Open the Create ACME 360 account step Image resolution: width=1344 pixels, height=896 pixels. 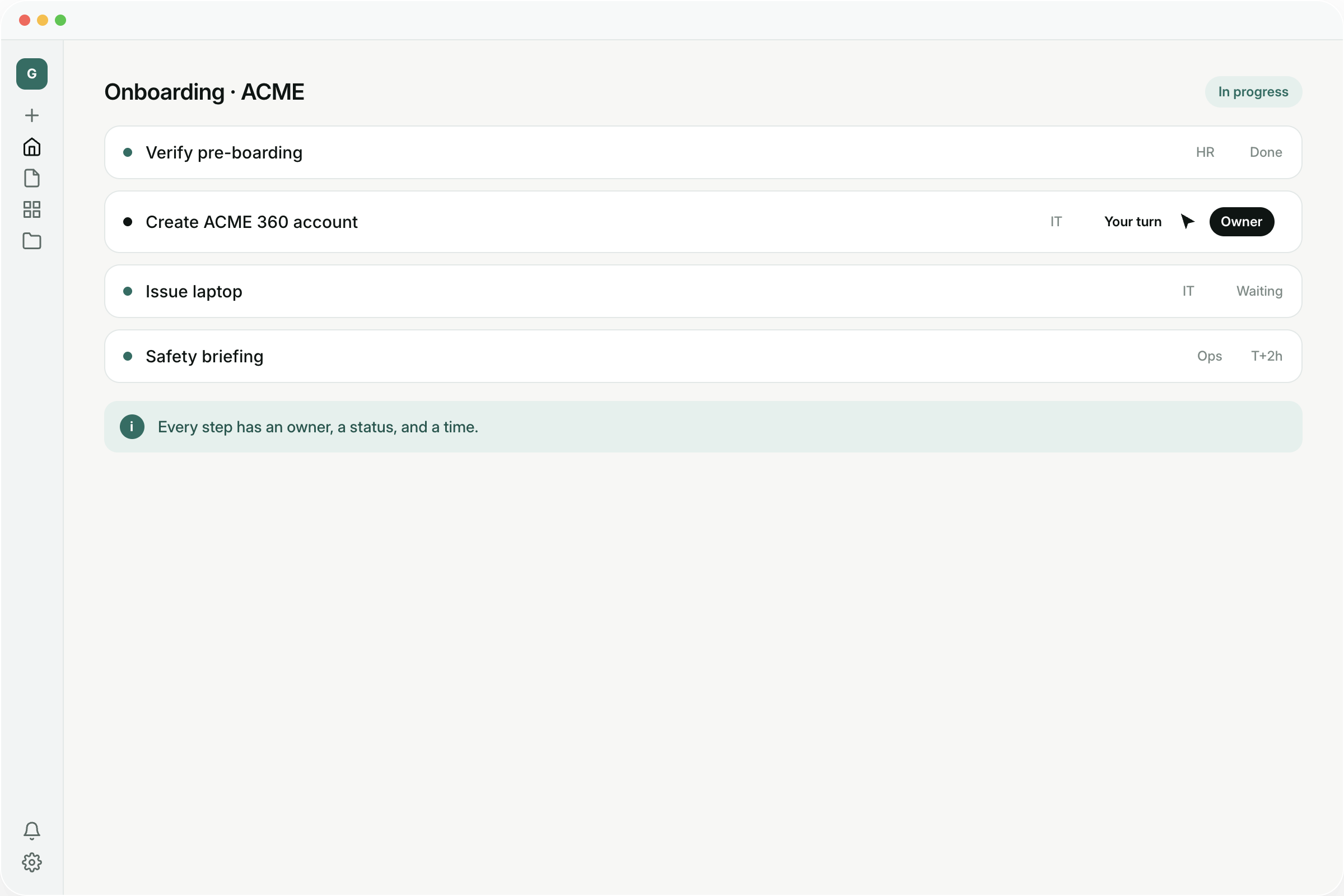703,222
